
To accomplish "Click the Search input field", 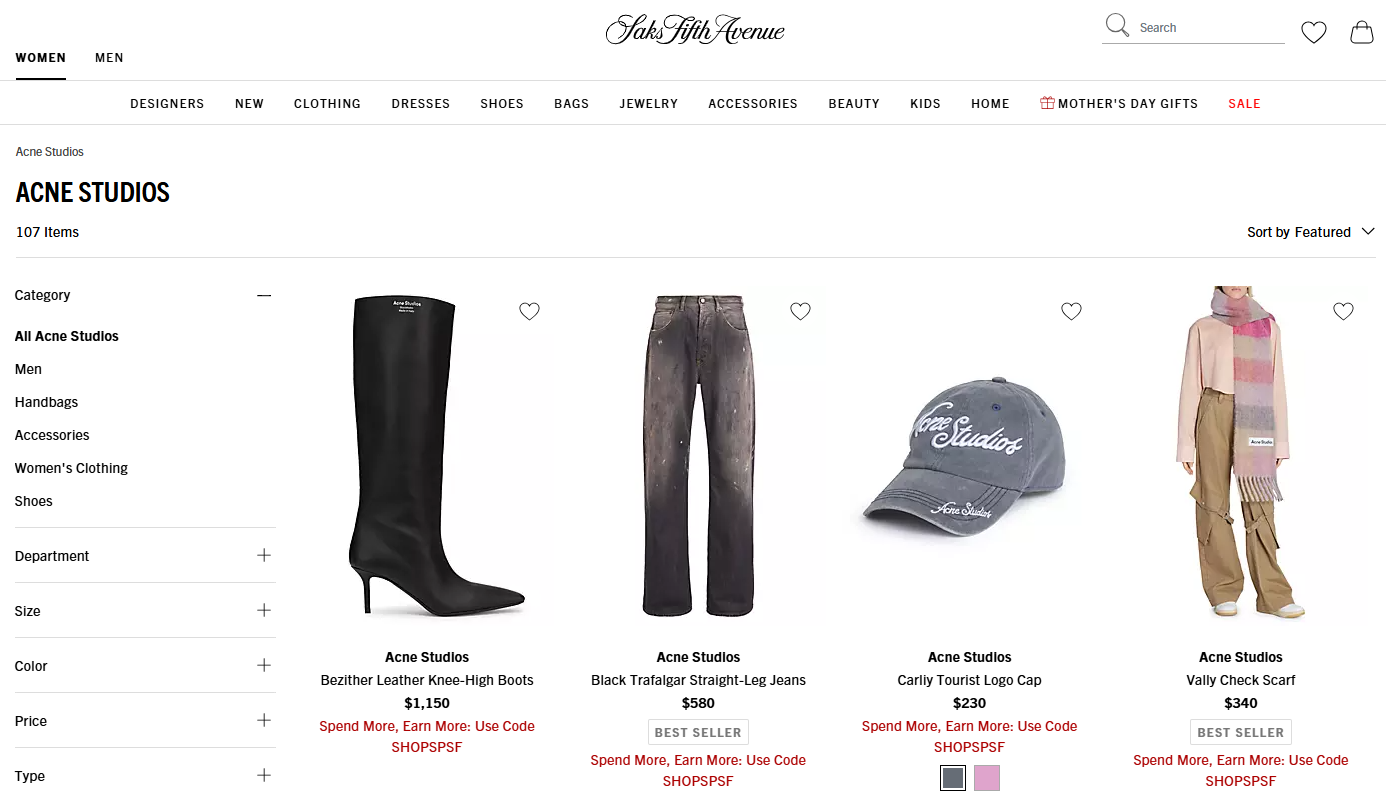I will coord(1210,28).
